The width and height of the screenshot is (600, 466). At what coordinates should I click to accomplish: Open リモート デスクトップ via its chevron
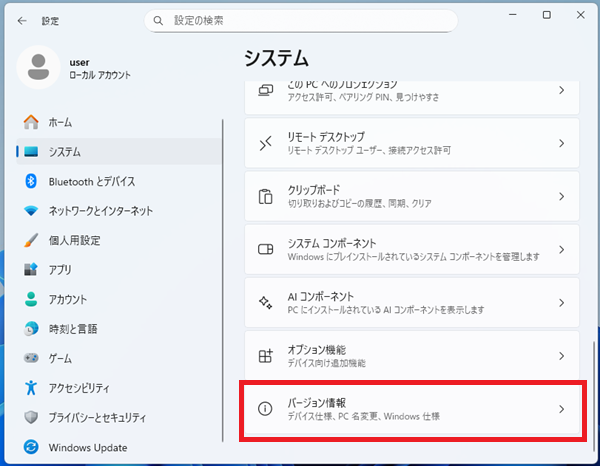[x=561, y=143]
